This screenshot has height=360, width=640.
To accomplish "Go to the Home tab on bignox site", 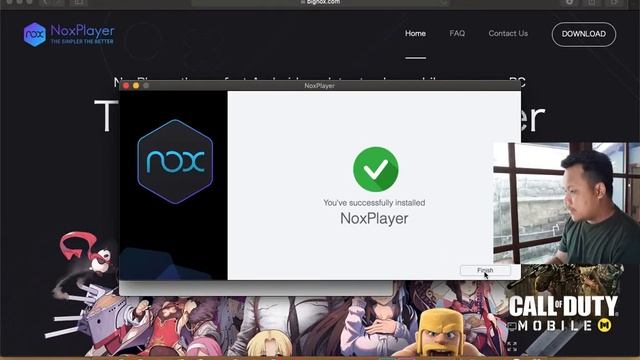I will (x=416, y=33).
